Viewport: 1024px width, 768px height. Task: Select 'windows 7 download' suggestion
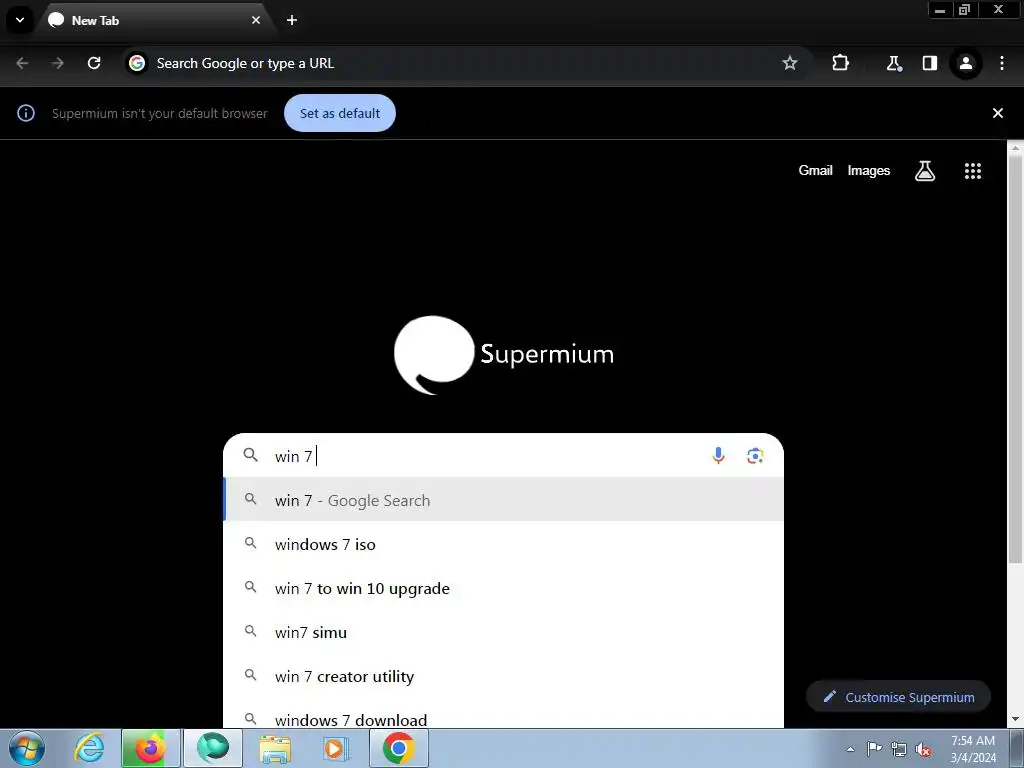point(504,714)
